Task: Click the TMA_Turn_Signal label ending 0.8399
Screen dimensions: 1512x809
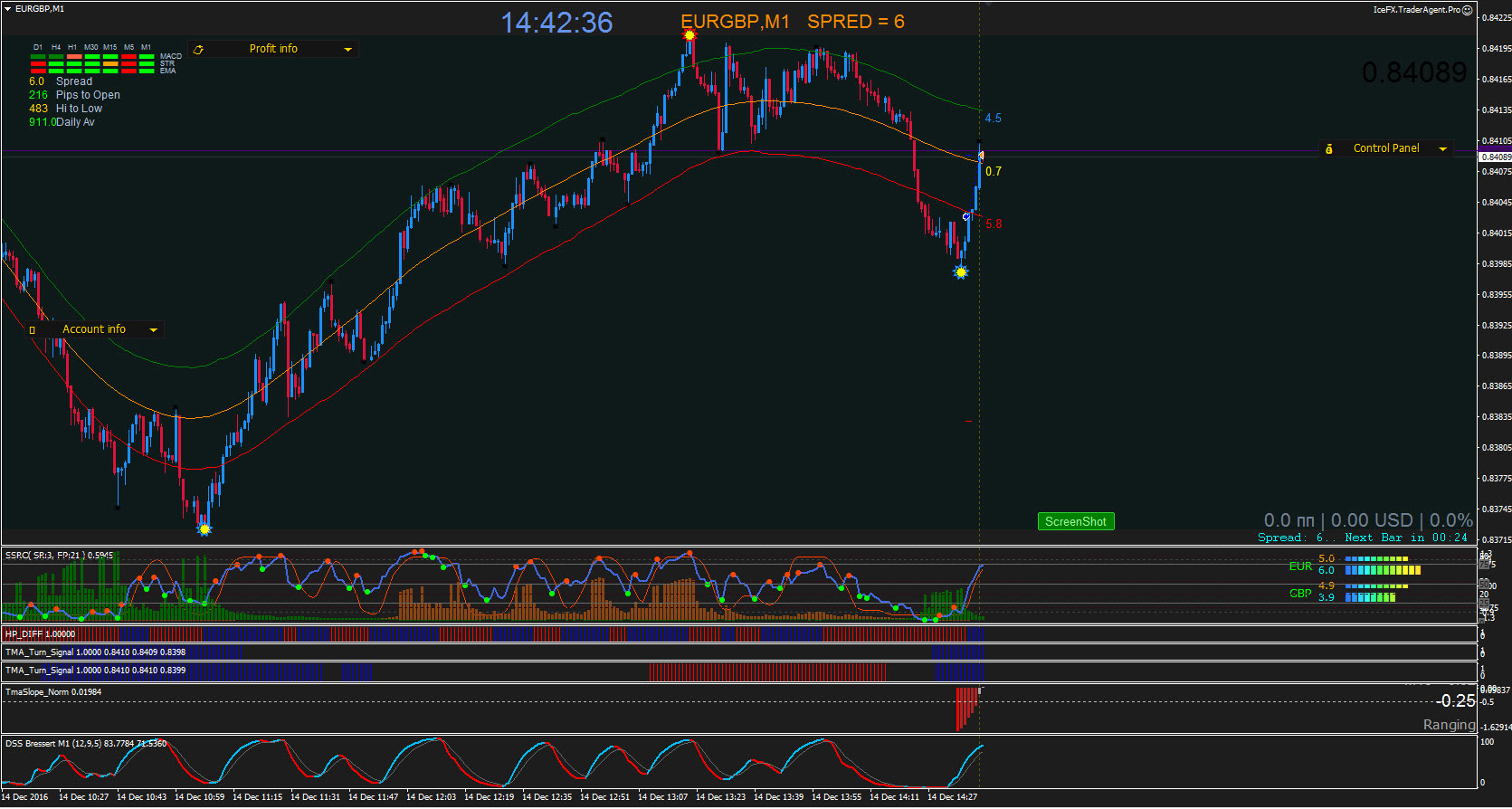Action: tap(95, 671)
